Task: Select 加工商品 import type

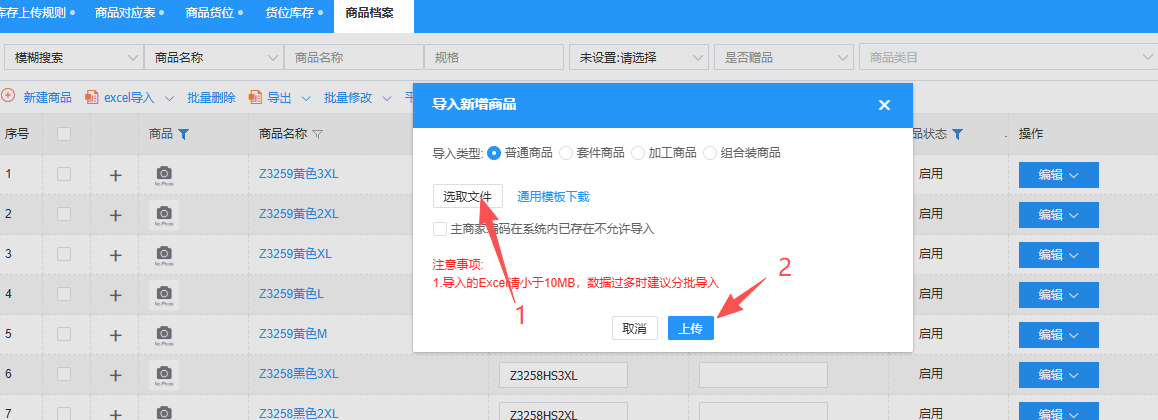Action: 638,153
